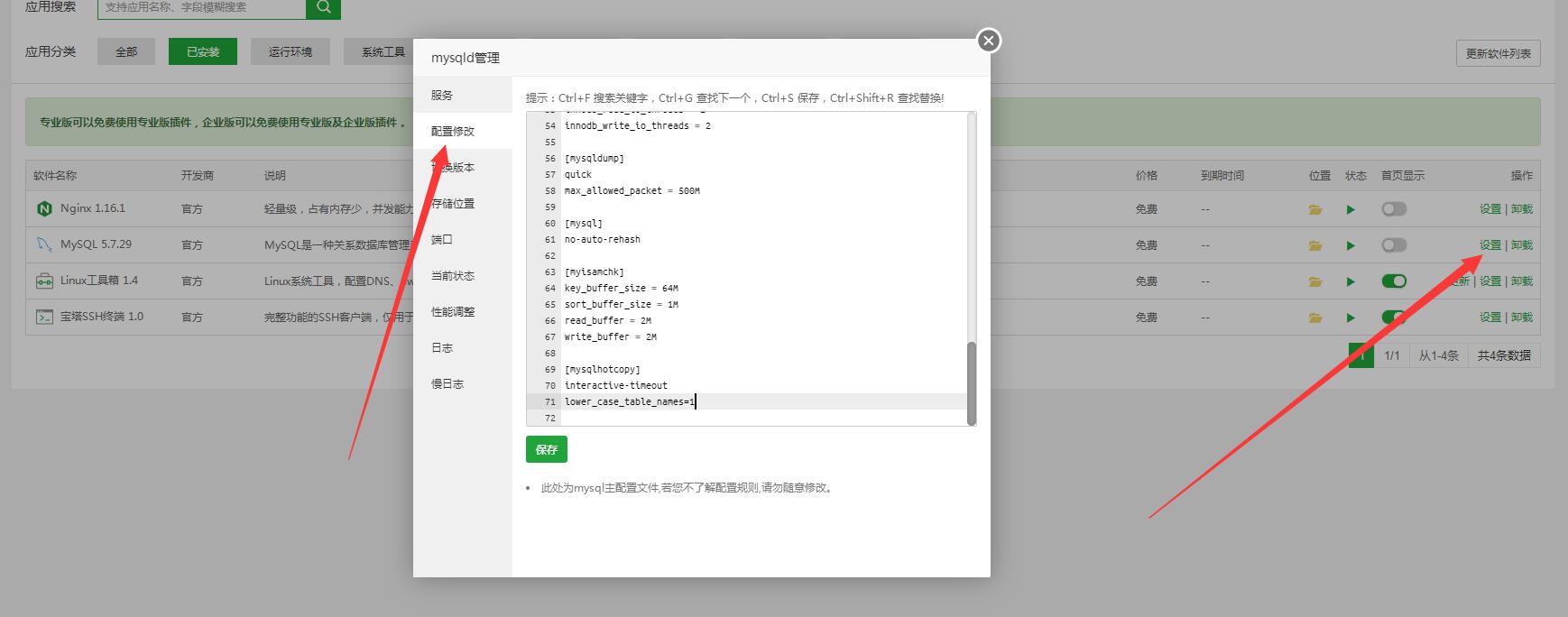Open the Nginx folder location icon
Screen dimensions: 1568x617
[1315, 209]
